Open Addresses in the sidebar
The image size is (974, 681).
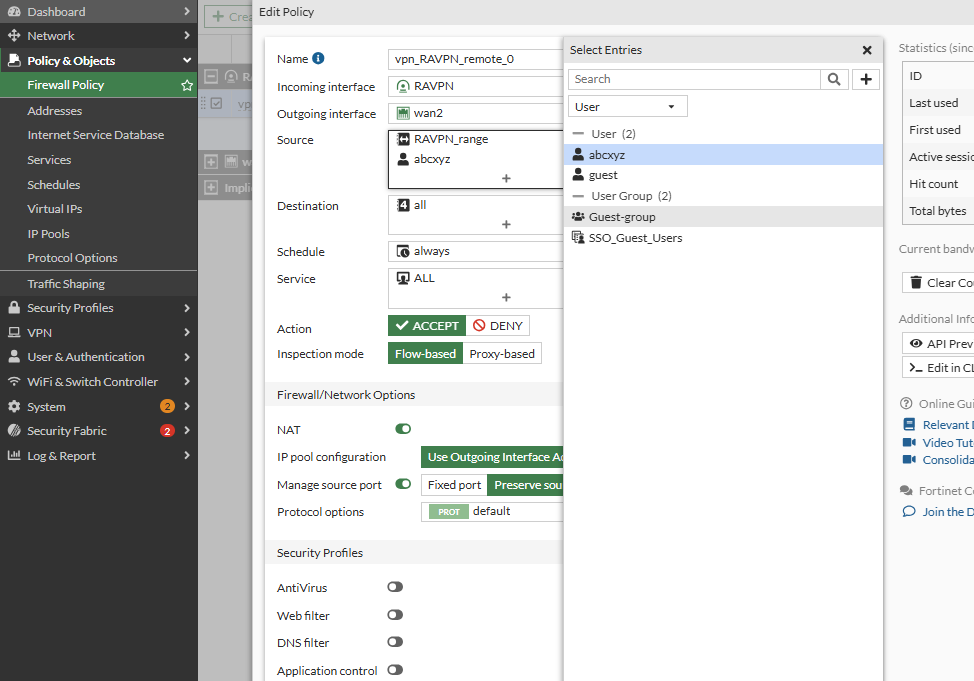point(55,111)
